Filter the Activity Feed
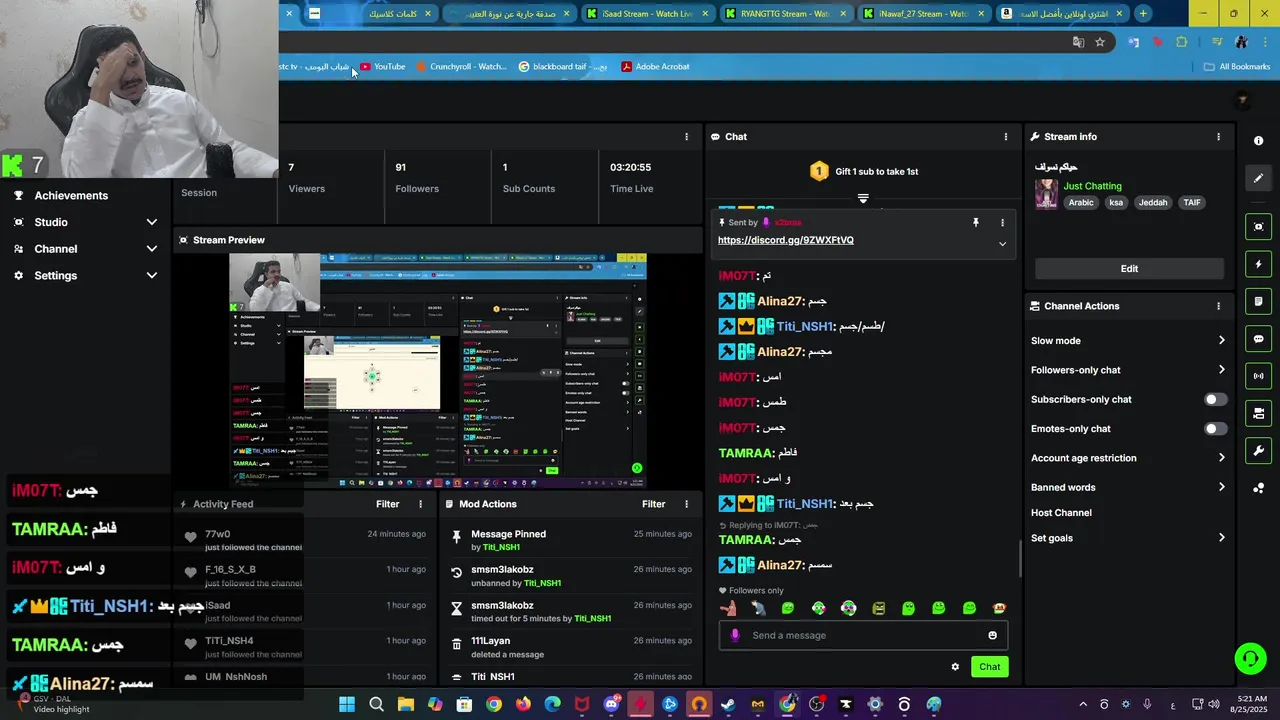Screen dimensions: 1280x720 [387, 504]
